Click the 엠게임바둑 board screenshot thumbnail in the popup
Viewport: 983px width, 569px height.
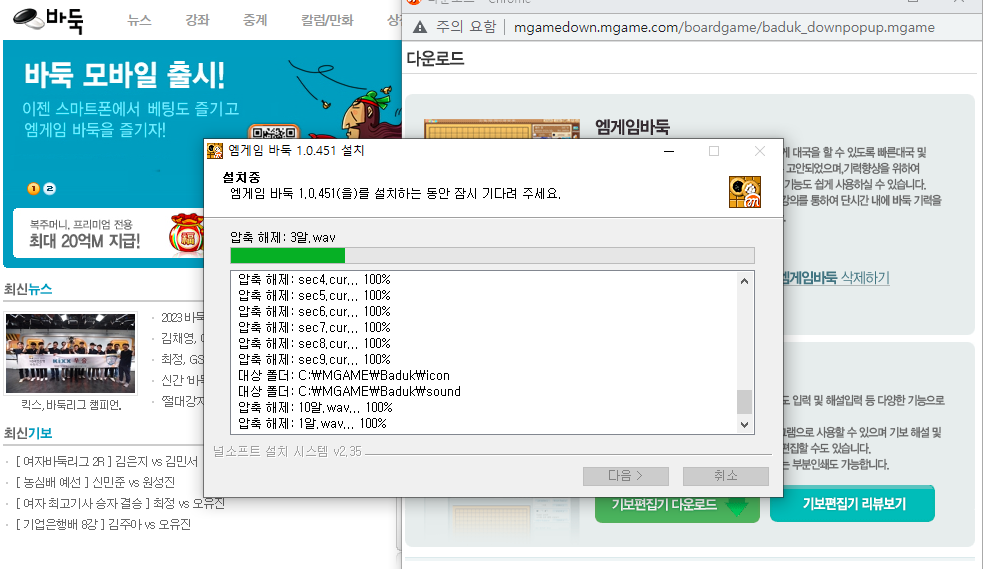click(502, 129)
